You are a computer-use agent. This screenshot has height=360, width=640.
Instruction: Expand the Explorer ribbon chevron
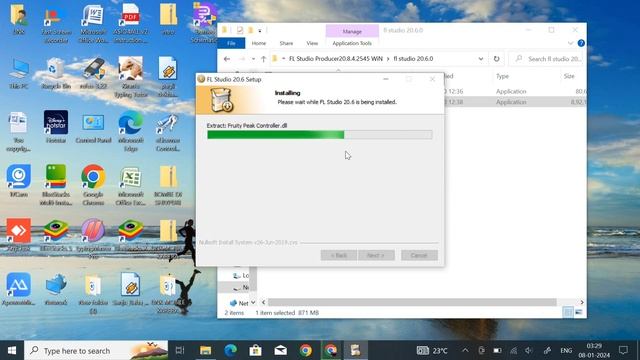(x=570, y=43)
